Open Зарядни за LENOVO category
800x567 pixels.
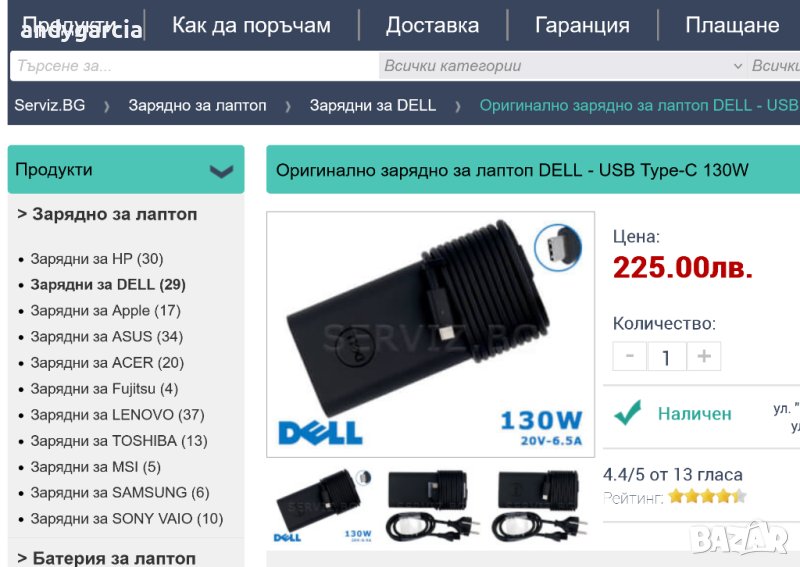[x=117, y=415]
